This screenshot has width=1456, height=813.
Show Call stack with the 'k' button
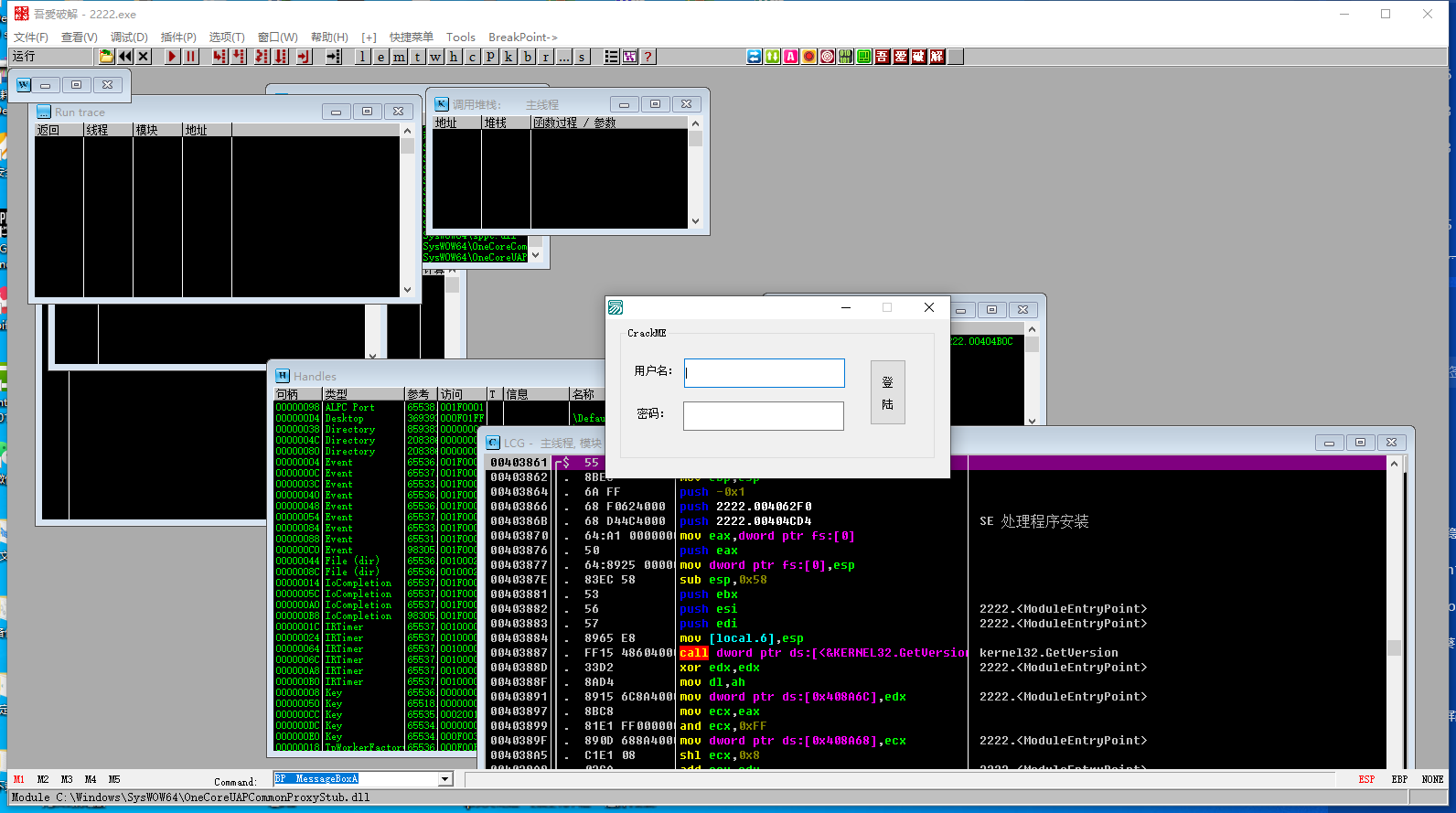tap(509, 57)
